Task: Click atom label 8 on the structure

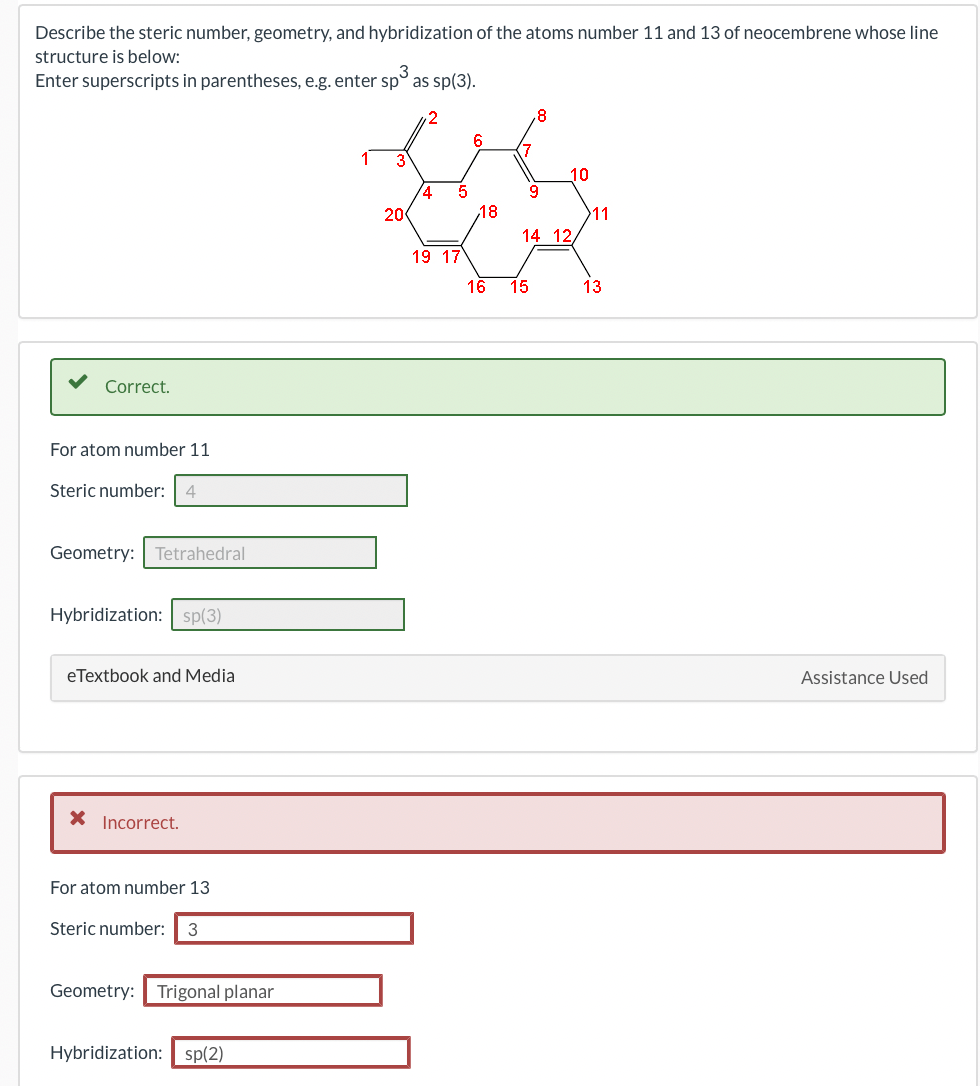Action: (x=542, y=116)
